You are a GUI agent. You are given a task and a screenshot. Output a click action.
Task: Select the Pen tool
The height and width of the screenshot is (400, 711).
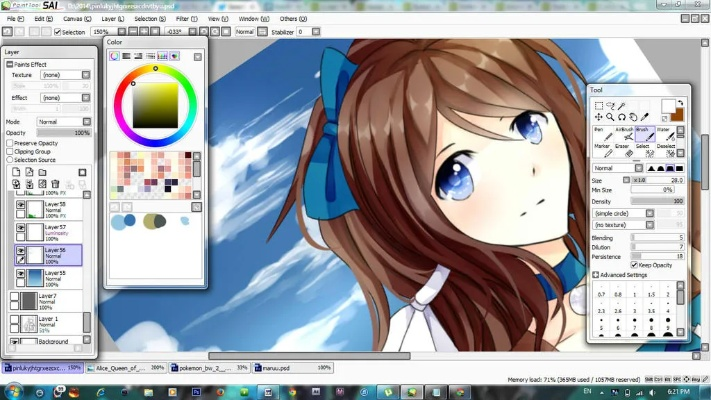click(602, 135)
